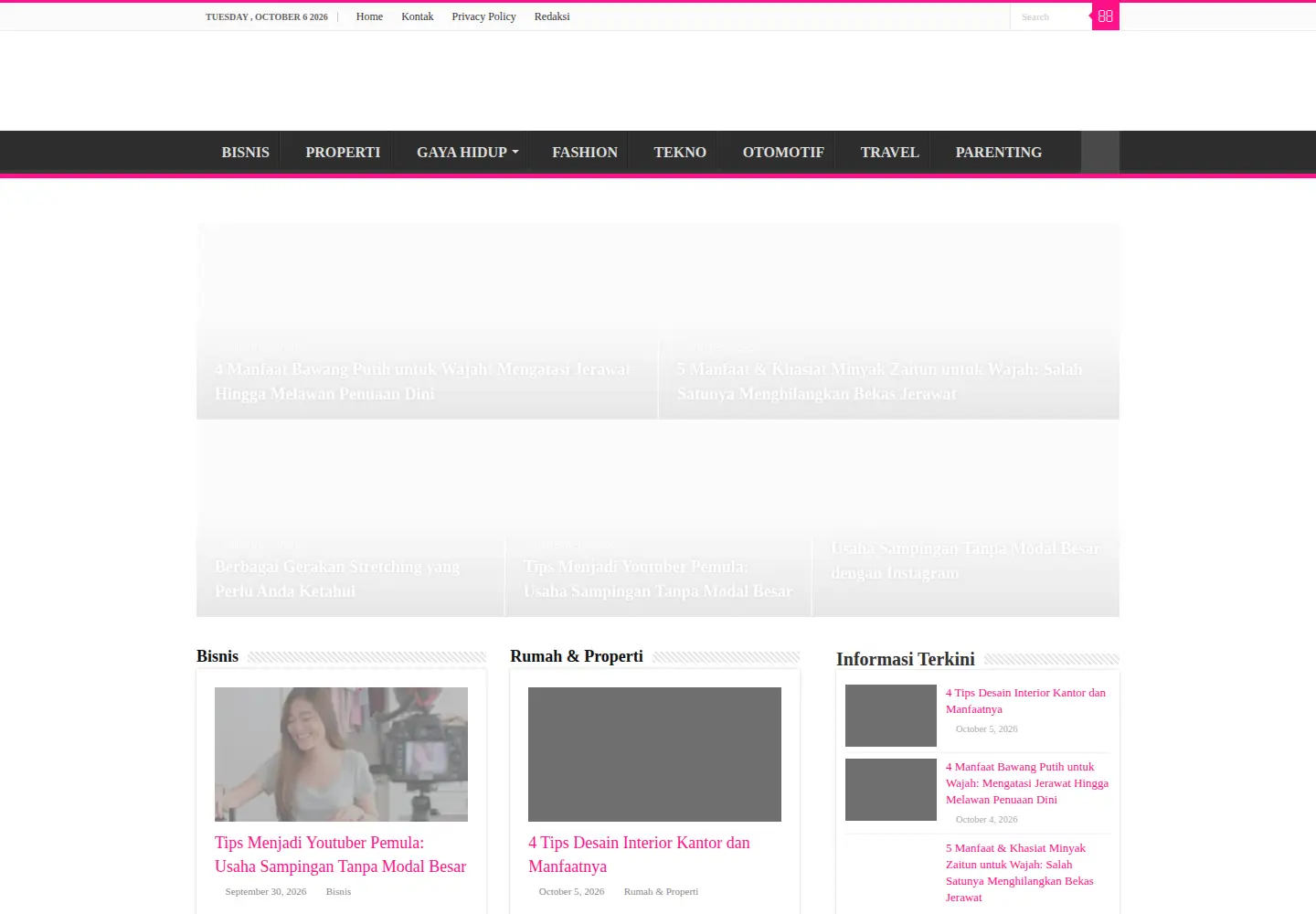
Task: Open featured slide 'Berbagai Gerakan Stretching'
Action: click(x=337, y=579)
